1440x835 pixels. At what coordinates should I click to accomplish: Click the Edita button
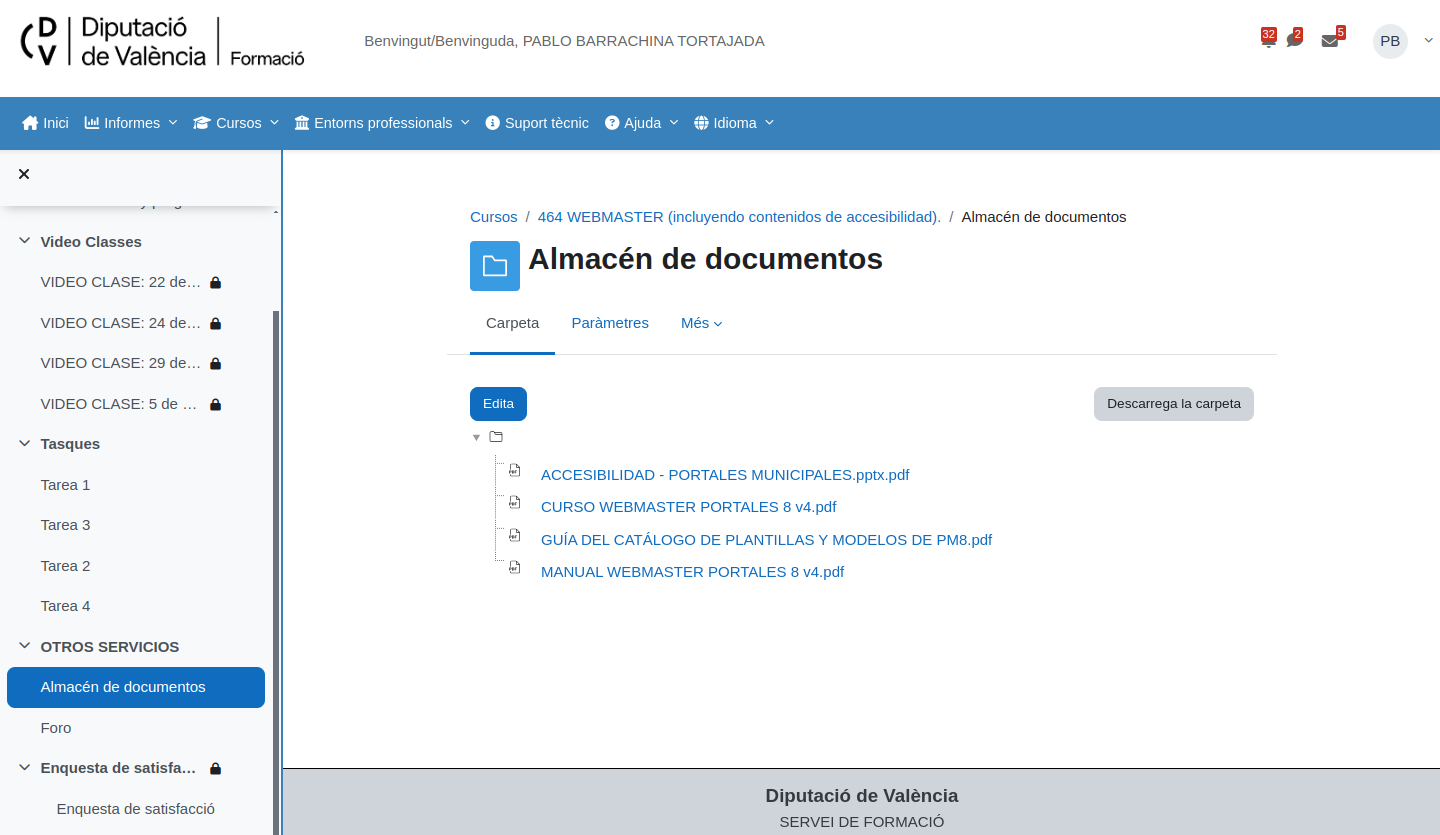click(498, 404)
